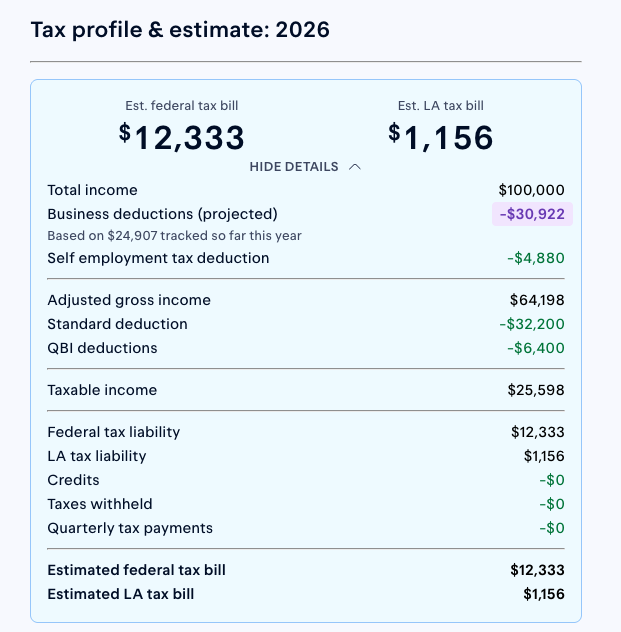621x632 pixels.
Task: Select the Est. LA tax bill amount $1,156
Action: coord(440,137)
